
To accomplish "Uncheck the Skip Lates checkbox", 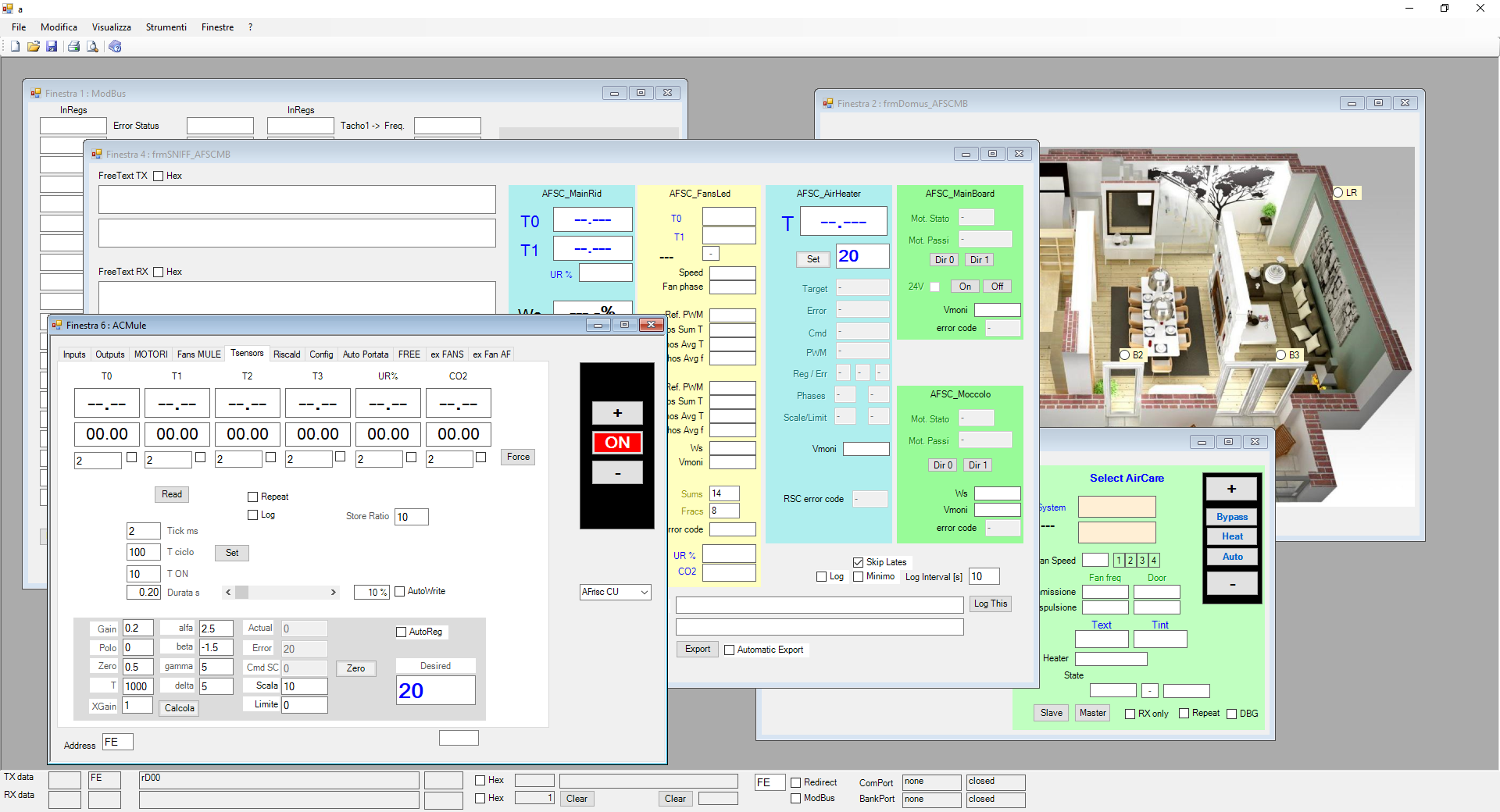I will (859, 563).
